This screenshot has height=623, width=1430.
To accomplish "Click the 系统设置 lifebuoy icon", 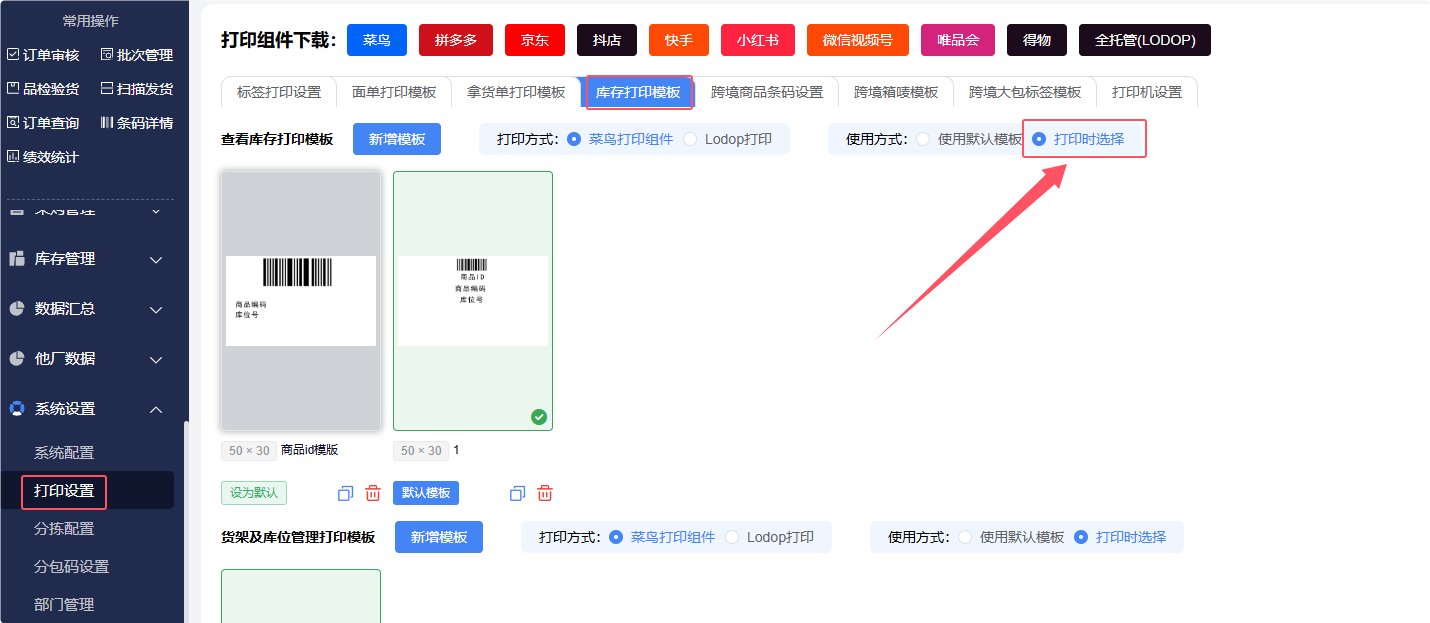I will click(16, 409).
